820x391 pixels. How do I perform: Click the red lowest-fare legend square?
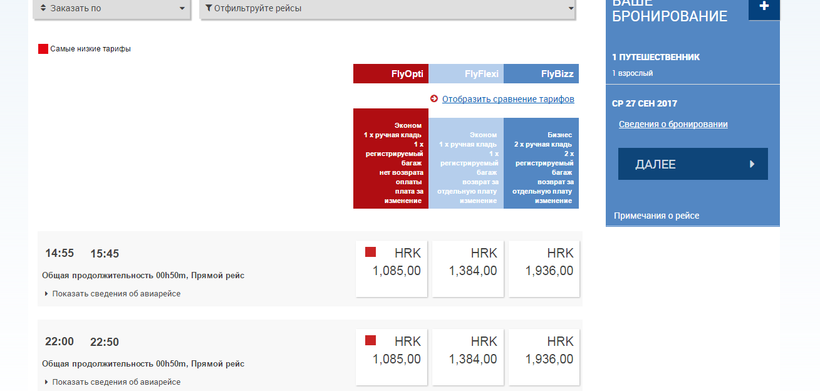(x=43, y=49)
